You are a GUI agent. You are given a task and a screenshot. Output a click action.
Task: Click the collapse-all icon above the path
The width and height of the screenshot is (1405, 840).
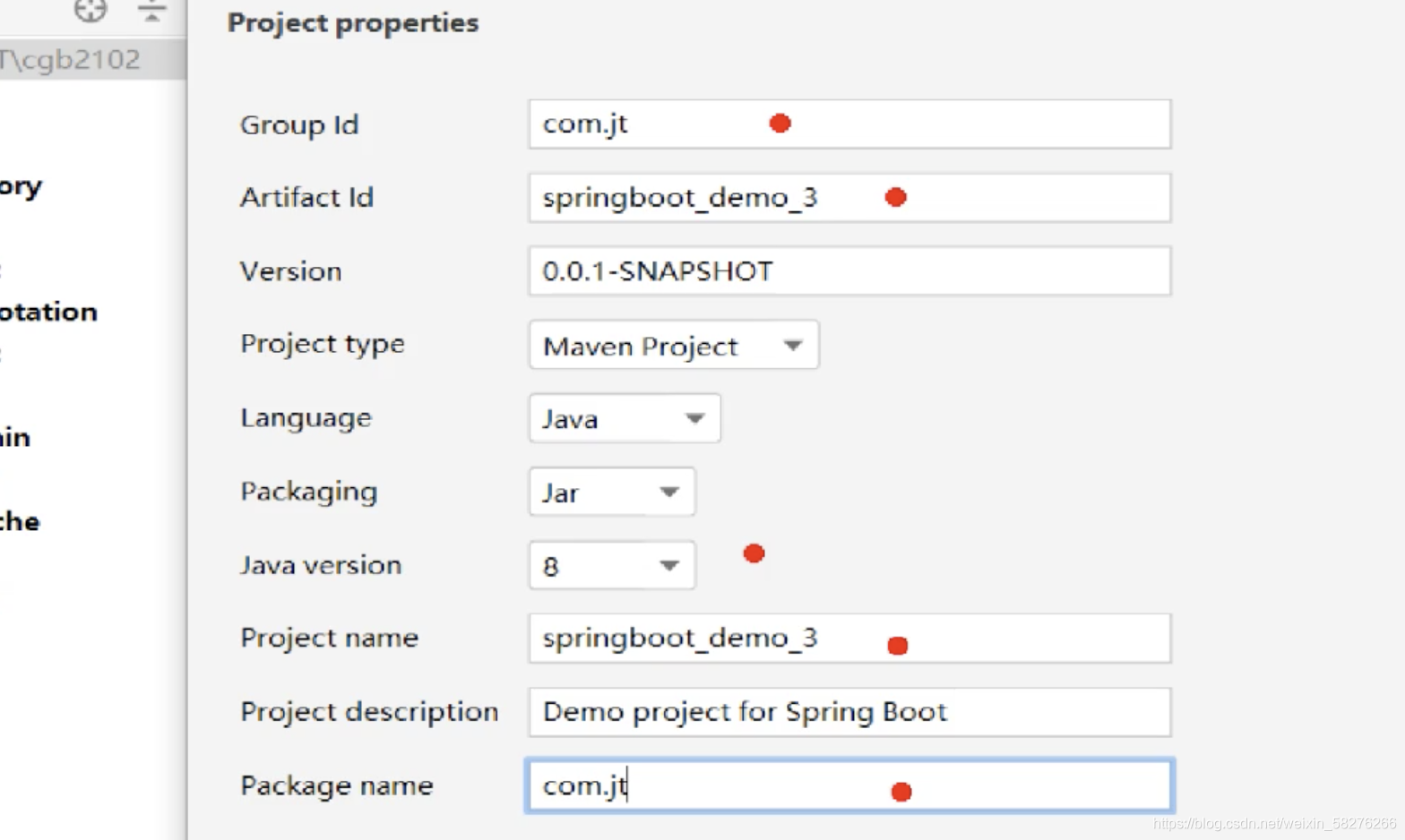[x=151, y=11]
